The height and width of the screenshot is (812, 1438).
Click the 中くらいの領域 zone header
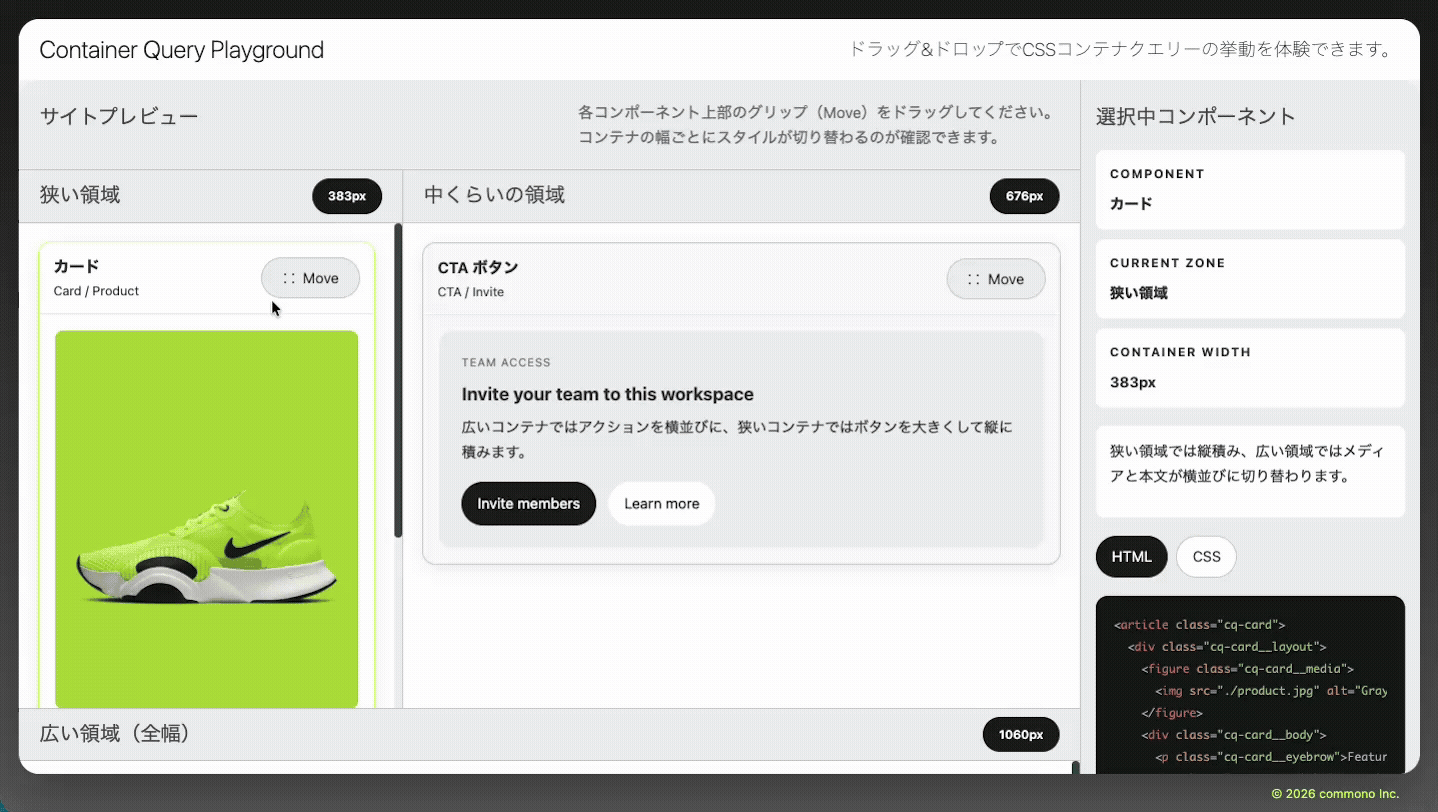495,195
